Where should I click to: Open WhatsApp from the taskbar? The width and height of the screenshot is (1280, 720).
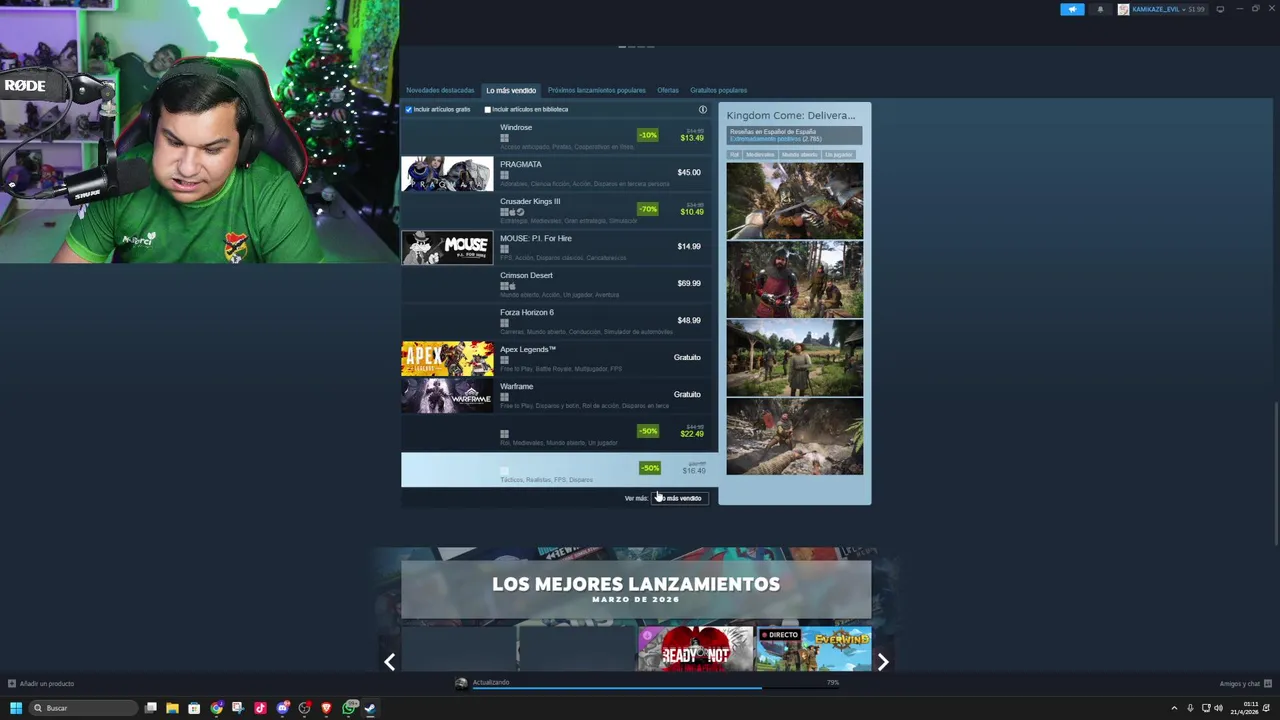[348, 708]
